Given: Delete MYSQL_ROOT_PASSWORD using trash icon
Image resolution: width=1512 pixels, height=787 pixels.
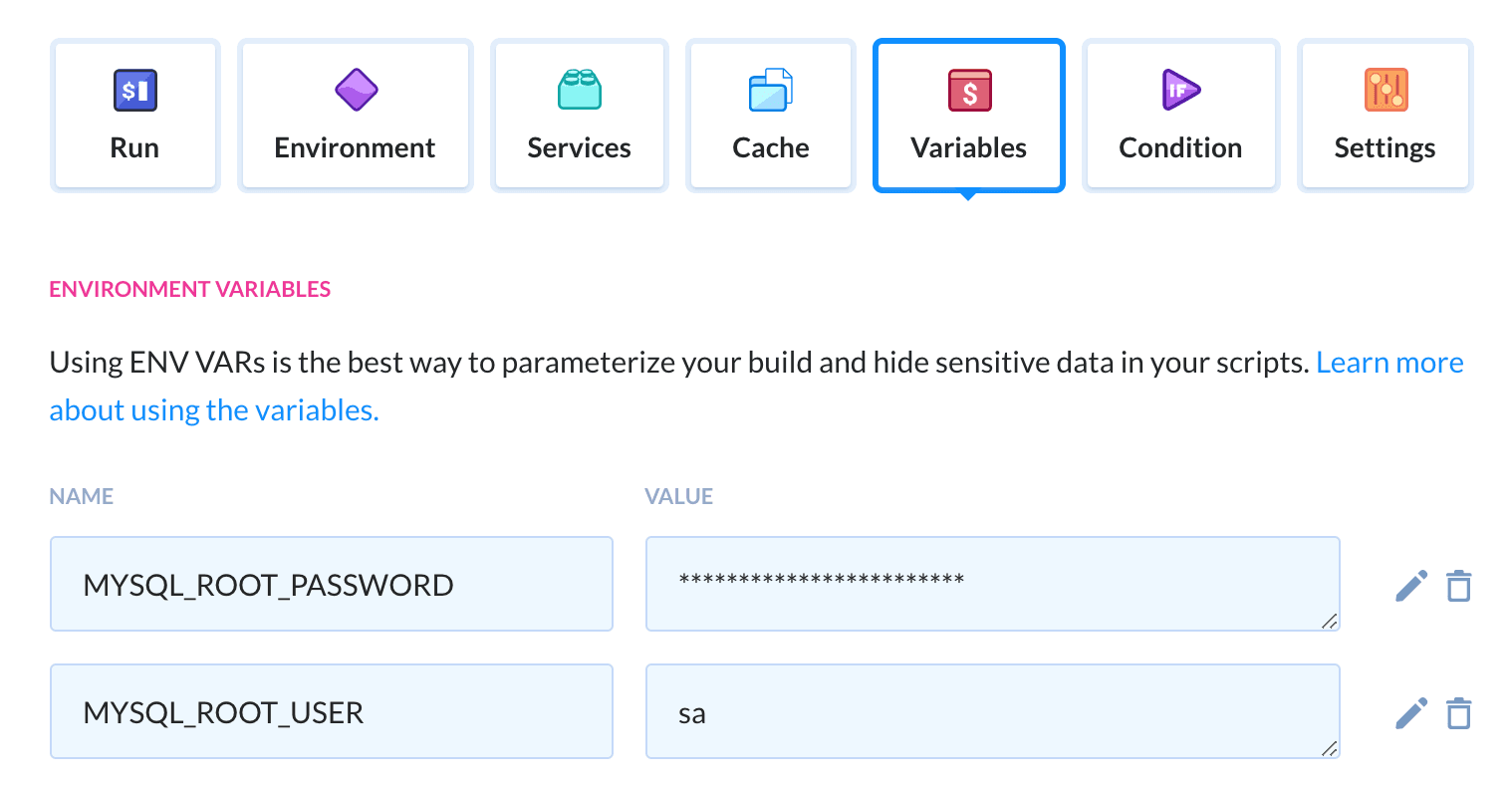Looking at the screenshot, I should click(x=1458, y=586).
